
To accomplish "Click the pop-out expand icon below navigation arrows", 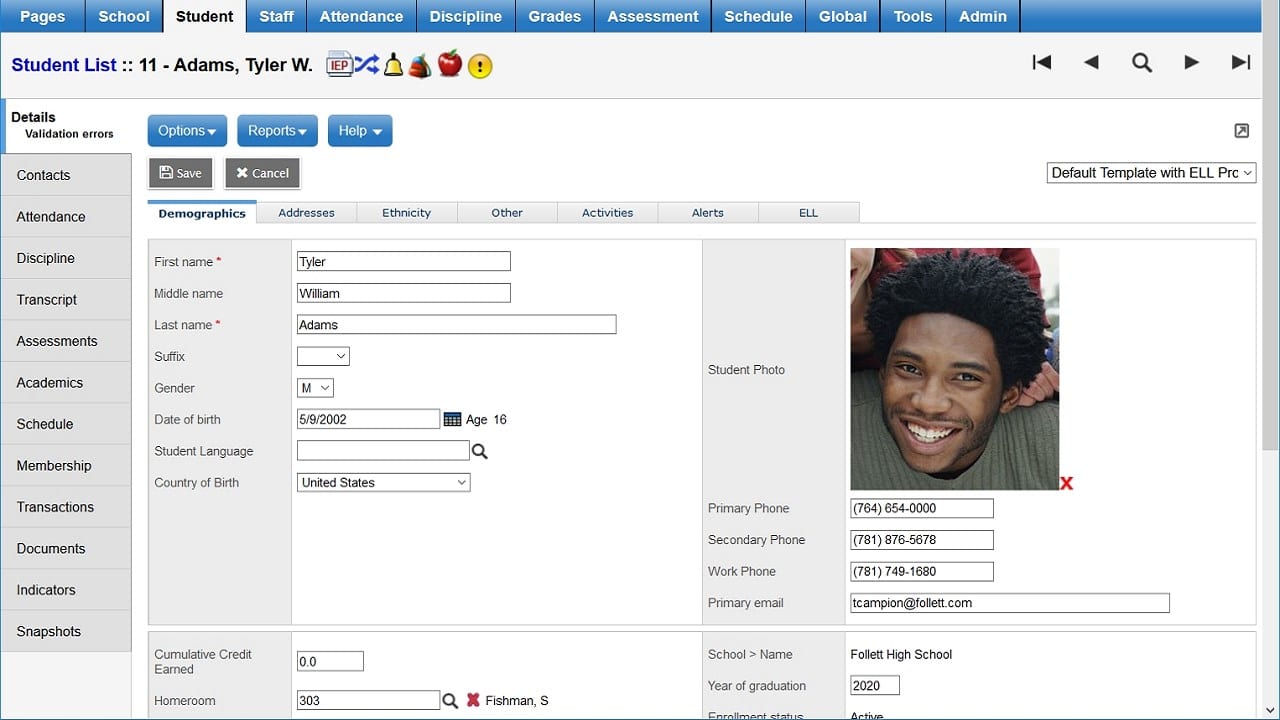I will click(1242, 131).
